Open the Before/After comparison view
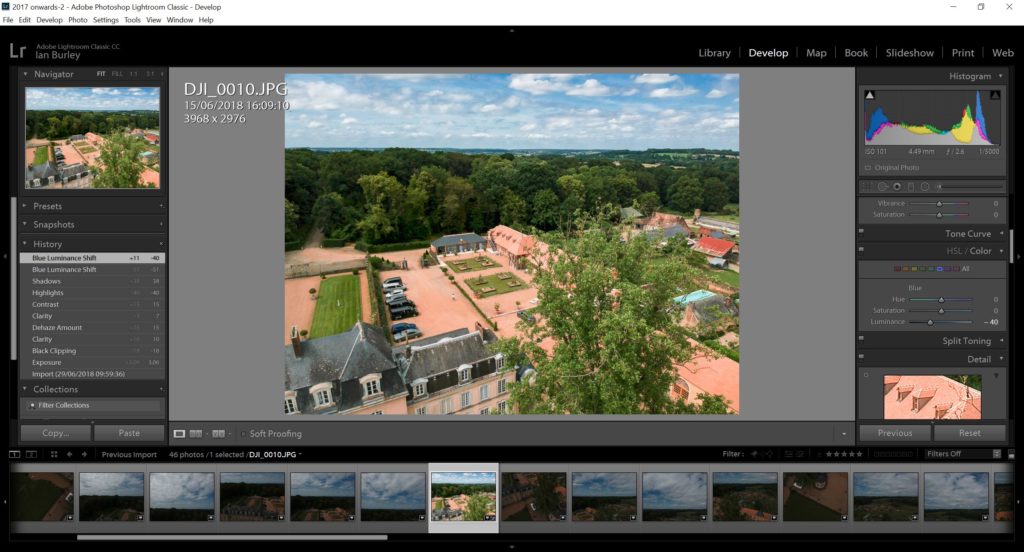1024x552 pixels. [196, 434]
